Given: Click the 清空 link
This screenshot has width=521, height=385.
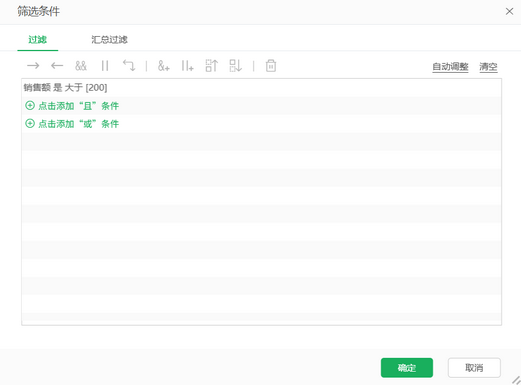Looking at the screenshot, I should tap(488, 67).
